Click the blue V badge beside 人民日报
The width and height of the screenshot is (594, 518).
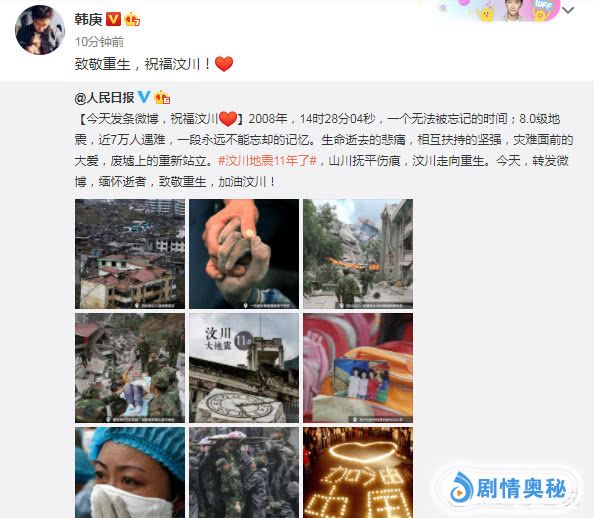pyautogui.click(x=144, y=97)
